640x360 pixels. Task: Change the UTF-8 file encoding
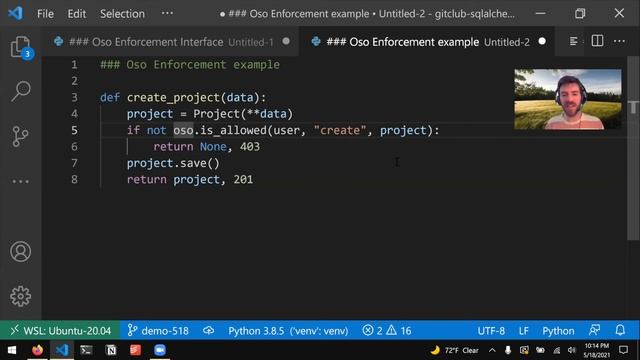tap(491, 331)
